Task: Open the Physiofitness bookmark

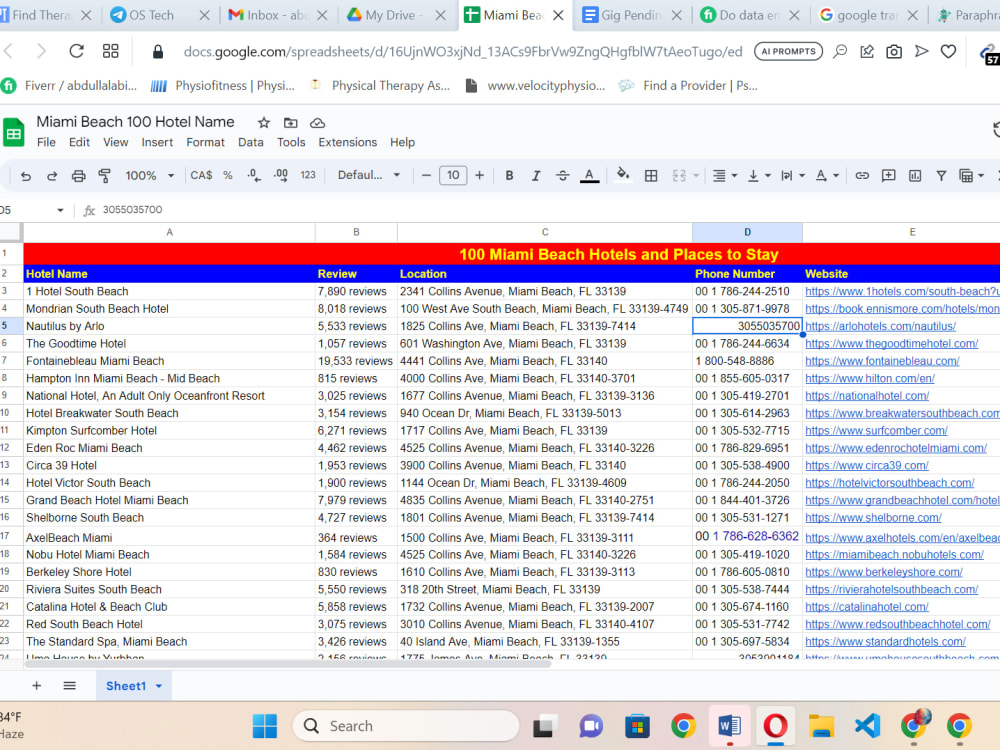Action: 223,85
